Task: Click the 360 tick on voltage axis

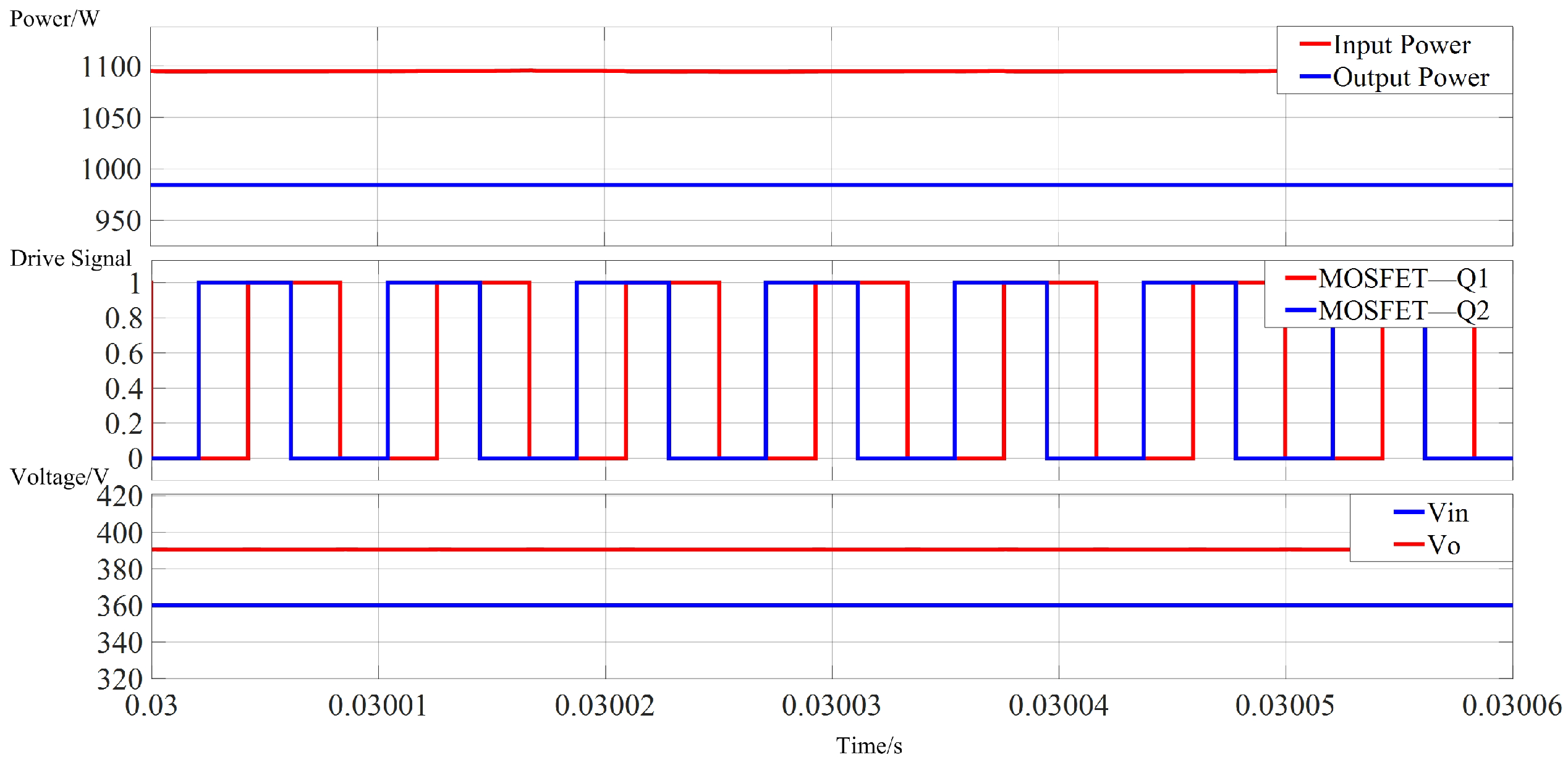Action: [120, 606]
